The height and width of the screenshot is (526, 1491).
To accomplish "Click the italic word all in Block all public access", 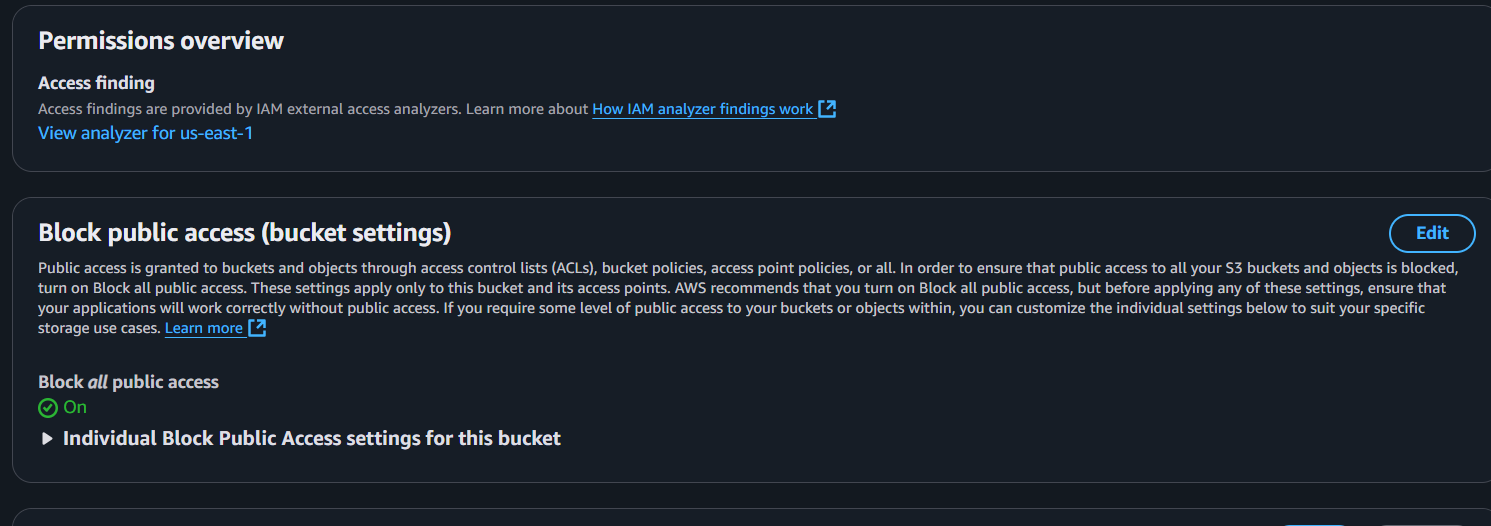I will point(98,382).
